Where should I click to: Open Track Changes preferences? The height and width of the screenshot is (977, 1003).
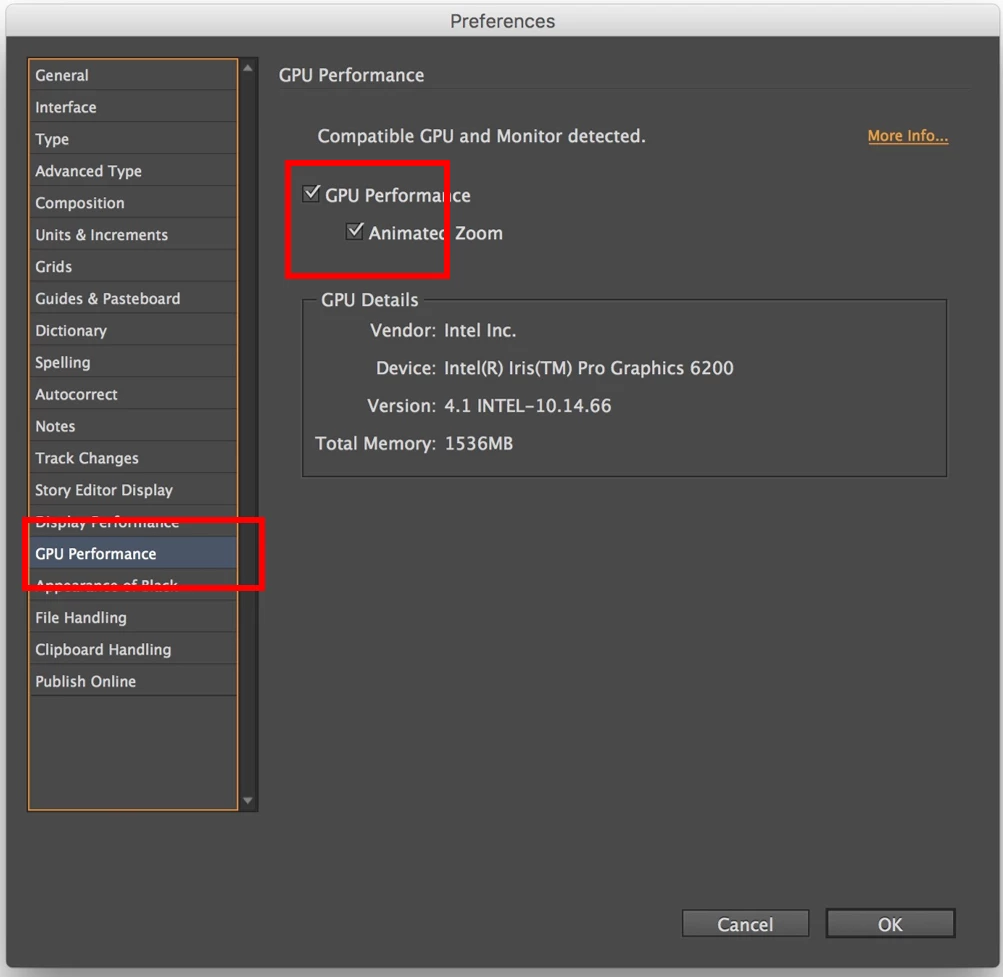tap(133, 458)
